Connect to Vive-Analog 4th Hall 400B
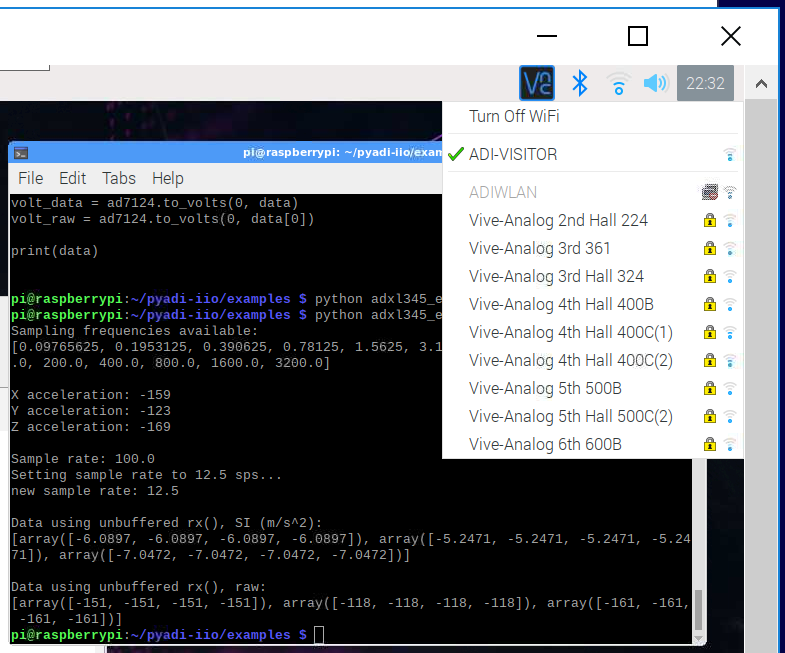The height and width of the screenshot is (653, 785). click(x=561, y=305)
